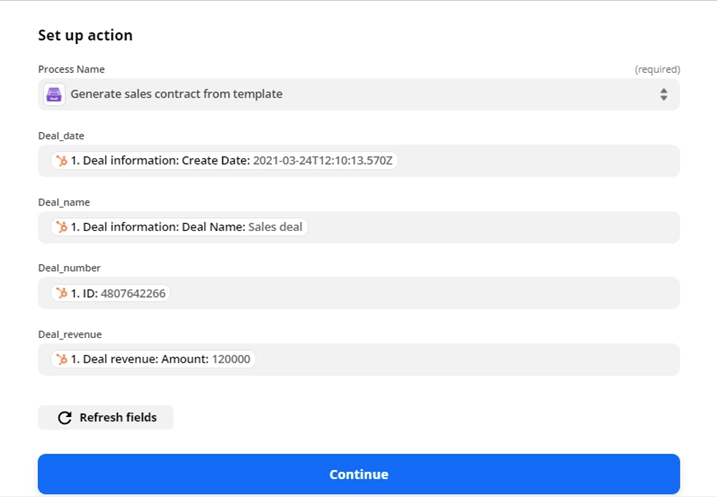Click HubSpot icon in Create Date pill
The height and width of the screenshot is (498, 717).
tap(62, 161)
